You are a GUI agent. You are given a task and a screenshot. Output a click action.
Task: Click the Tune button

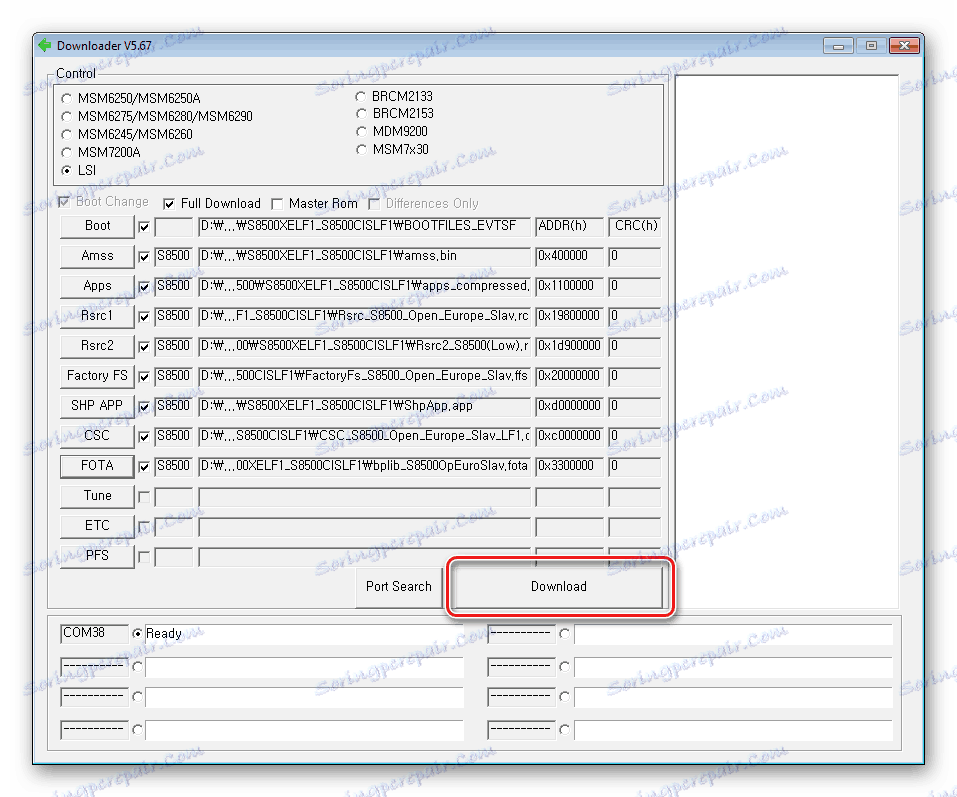(97, 496)
